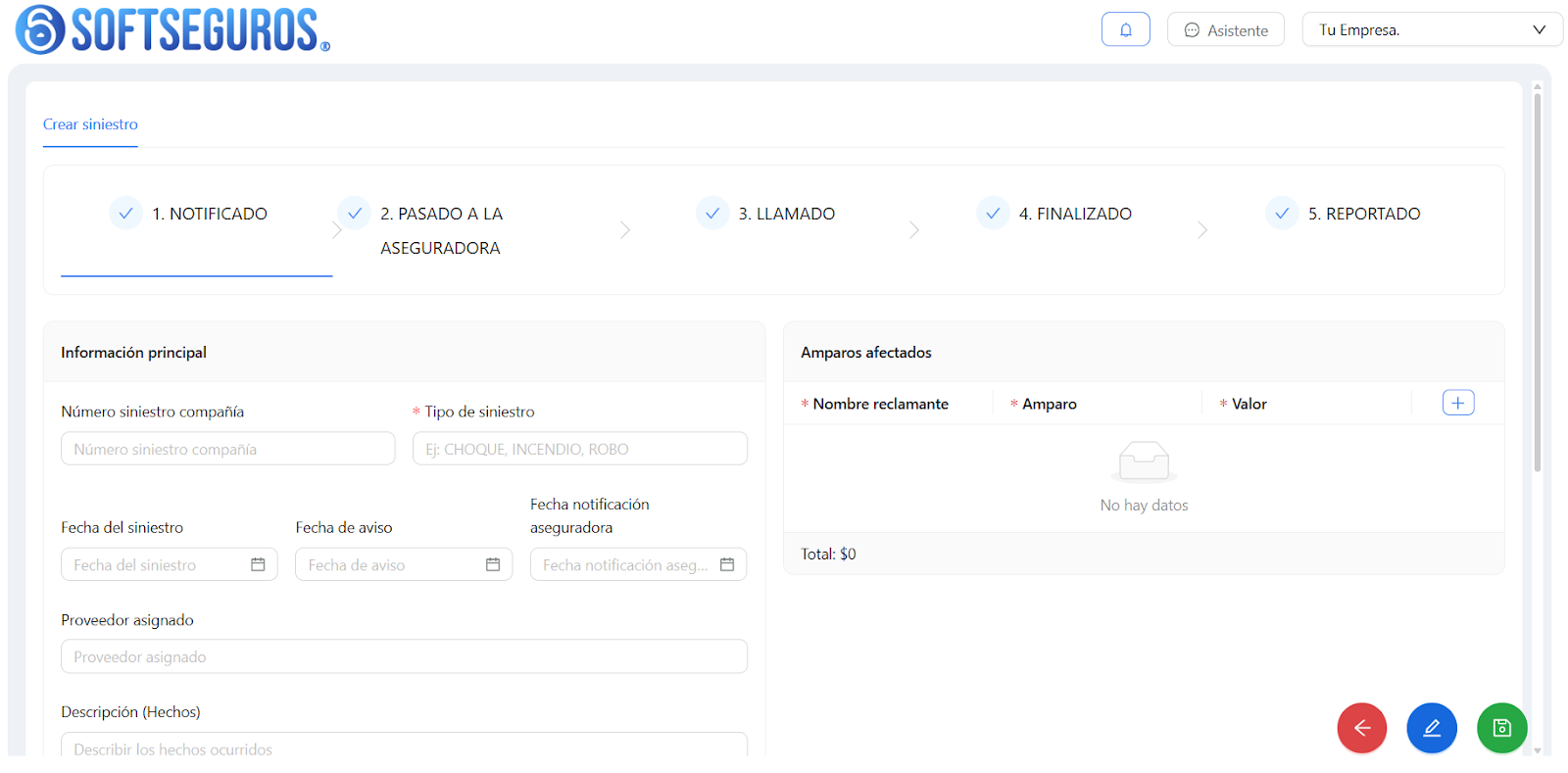
Task: Focus the Descripción (Hechos) text area
Action: [404, 745]
